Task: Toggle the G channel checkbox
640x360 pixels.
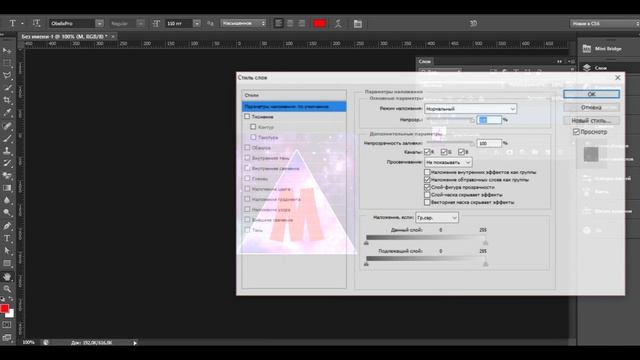Action: click(x=444, y=152)
